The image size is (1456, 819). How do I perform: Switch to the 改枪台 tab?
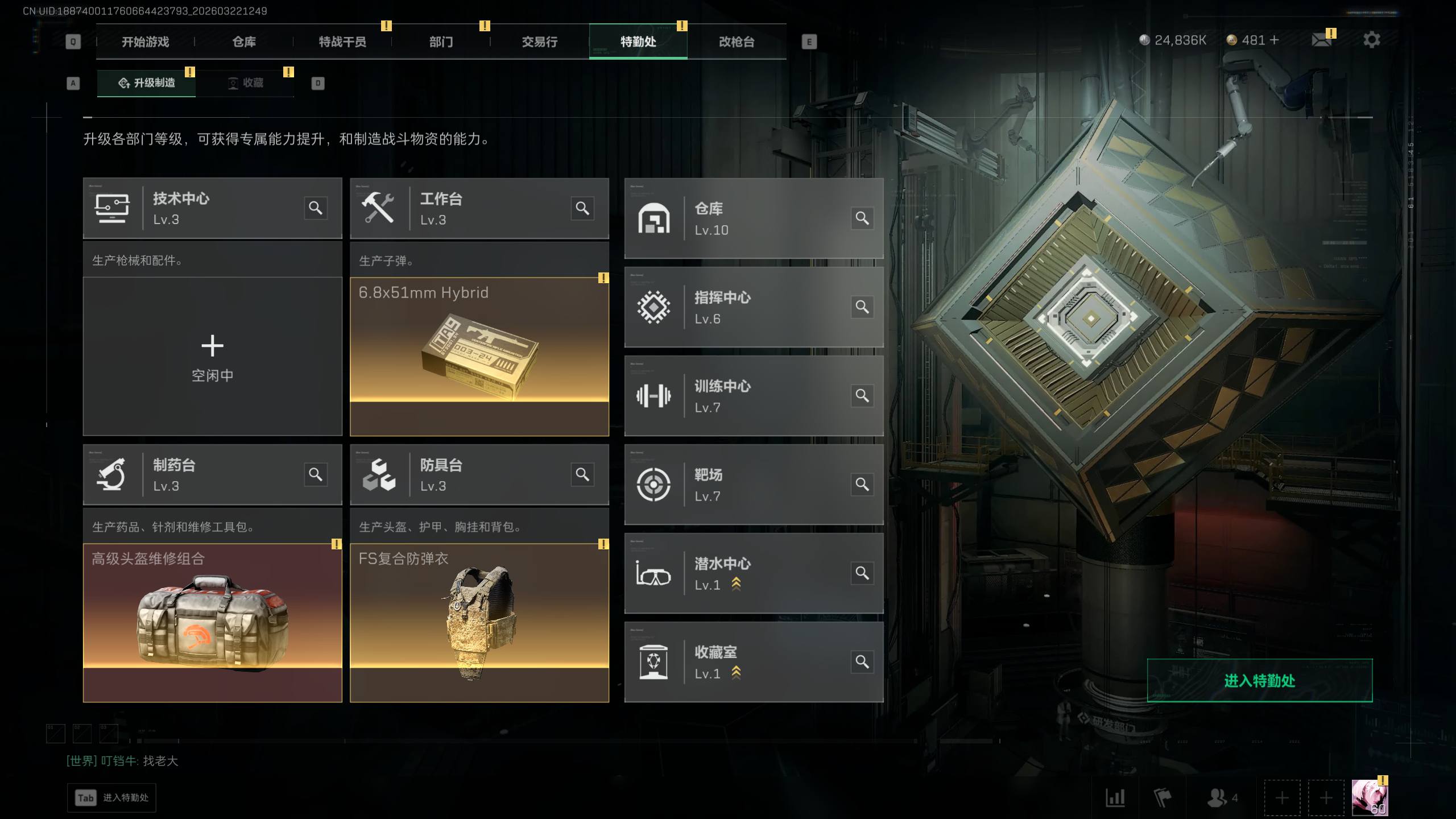tap(737, 42)
